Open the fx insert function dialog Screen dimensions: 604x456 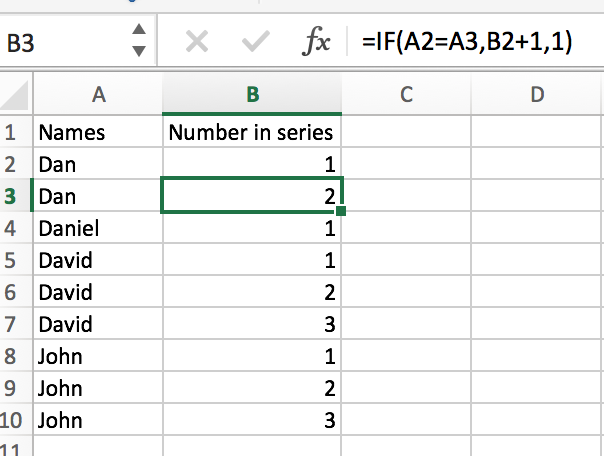pyautogui.click(x=316, y=42)
